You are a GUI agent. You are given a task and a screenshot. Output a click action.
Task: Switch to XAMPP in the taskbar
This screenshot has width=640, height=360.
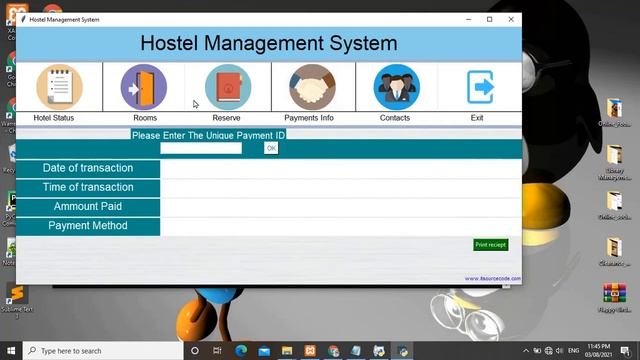point(310,351)
